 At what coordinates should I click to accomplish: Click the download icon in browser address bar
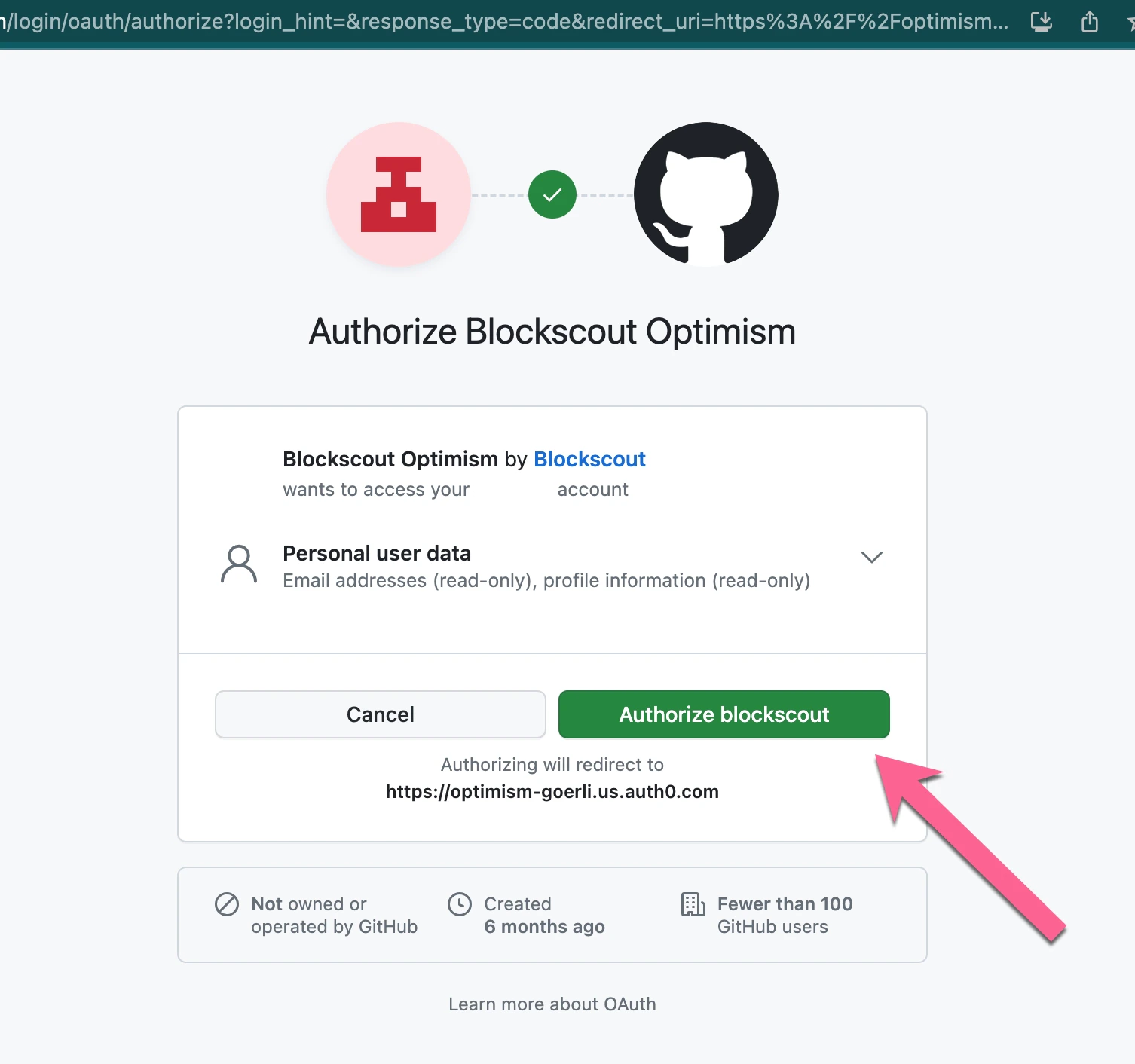point(1042,21)
